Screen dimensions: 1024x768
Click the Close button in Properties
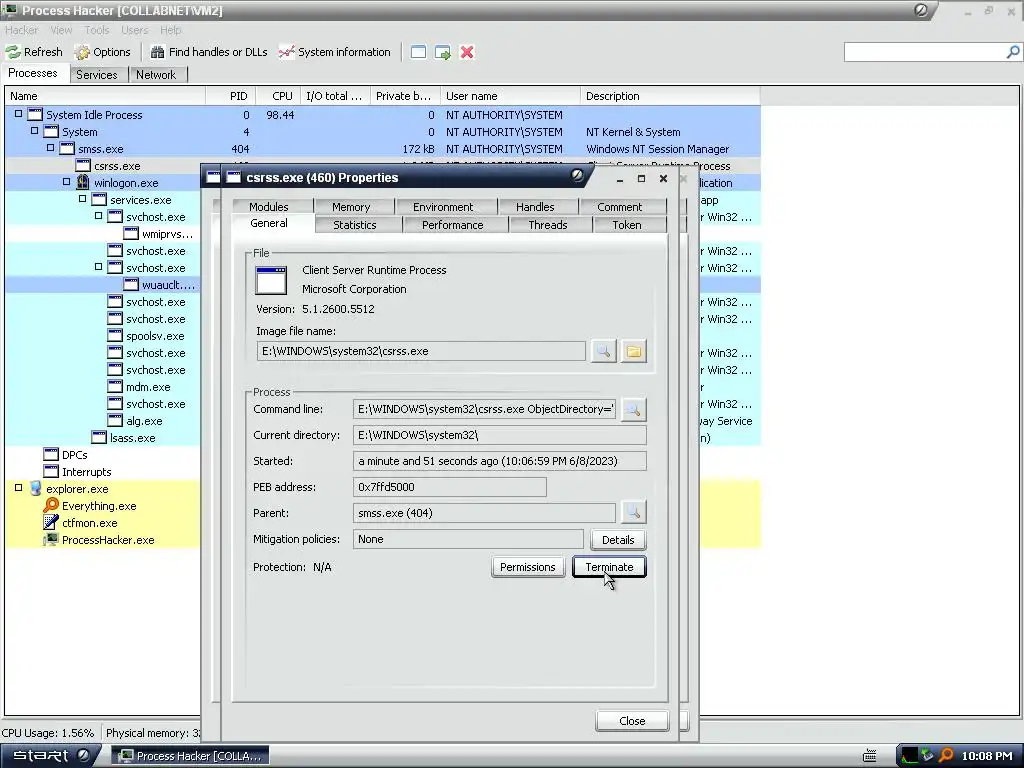[632, 720]
